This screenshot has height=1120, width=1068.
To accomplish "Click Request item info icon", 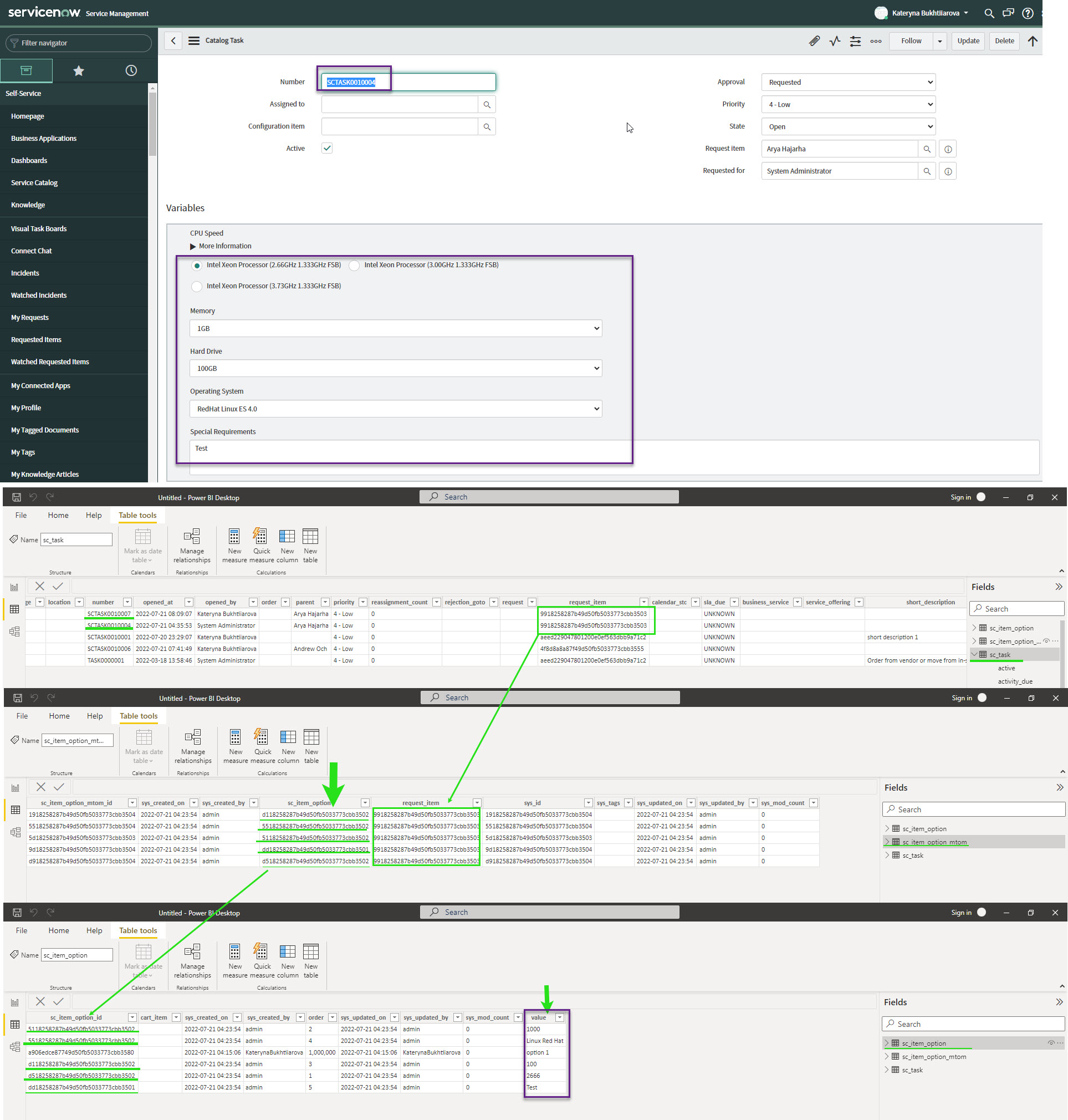I will click(948, 149).
